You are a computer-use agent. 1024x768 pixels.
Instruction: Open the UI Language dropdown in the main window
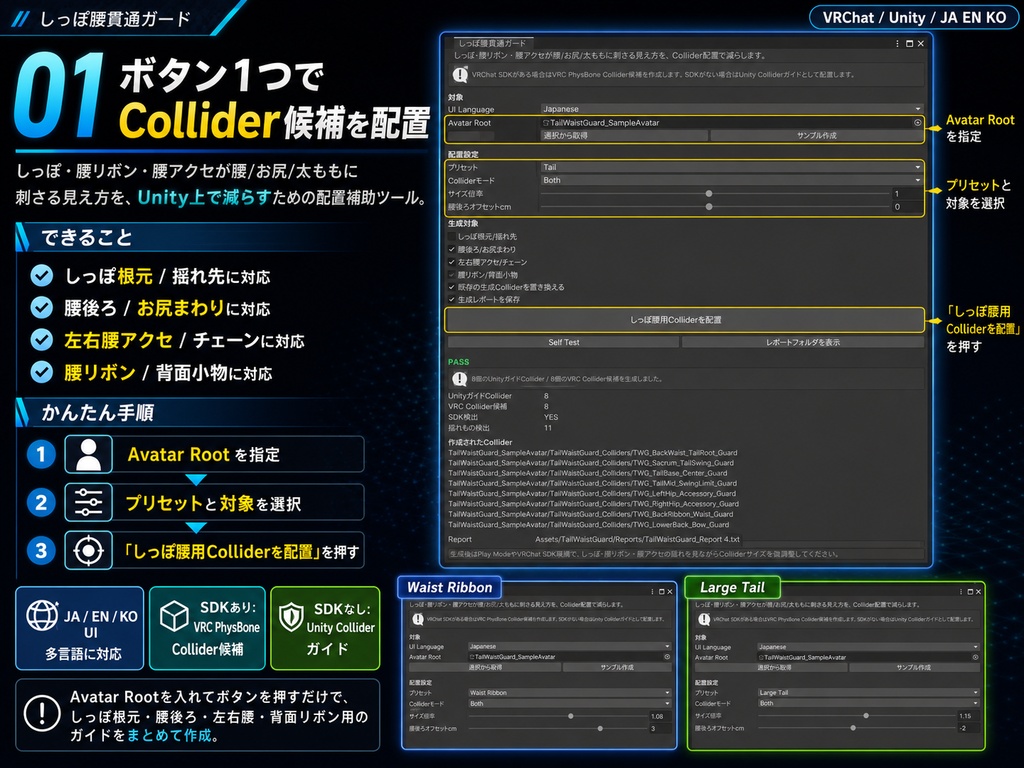[x=731, y=109]
